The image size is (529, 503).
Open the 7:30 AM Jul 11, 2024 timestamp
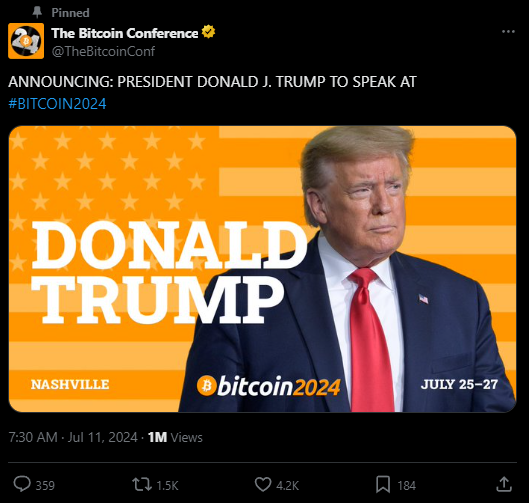tap(73, 437)
